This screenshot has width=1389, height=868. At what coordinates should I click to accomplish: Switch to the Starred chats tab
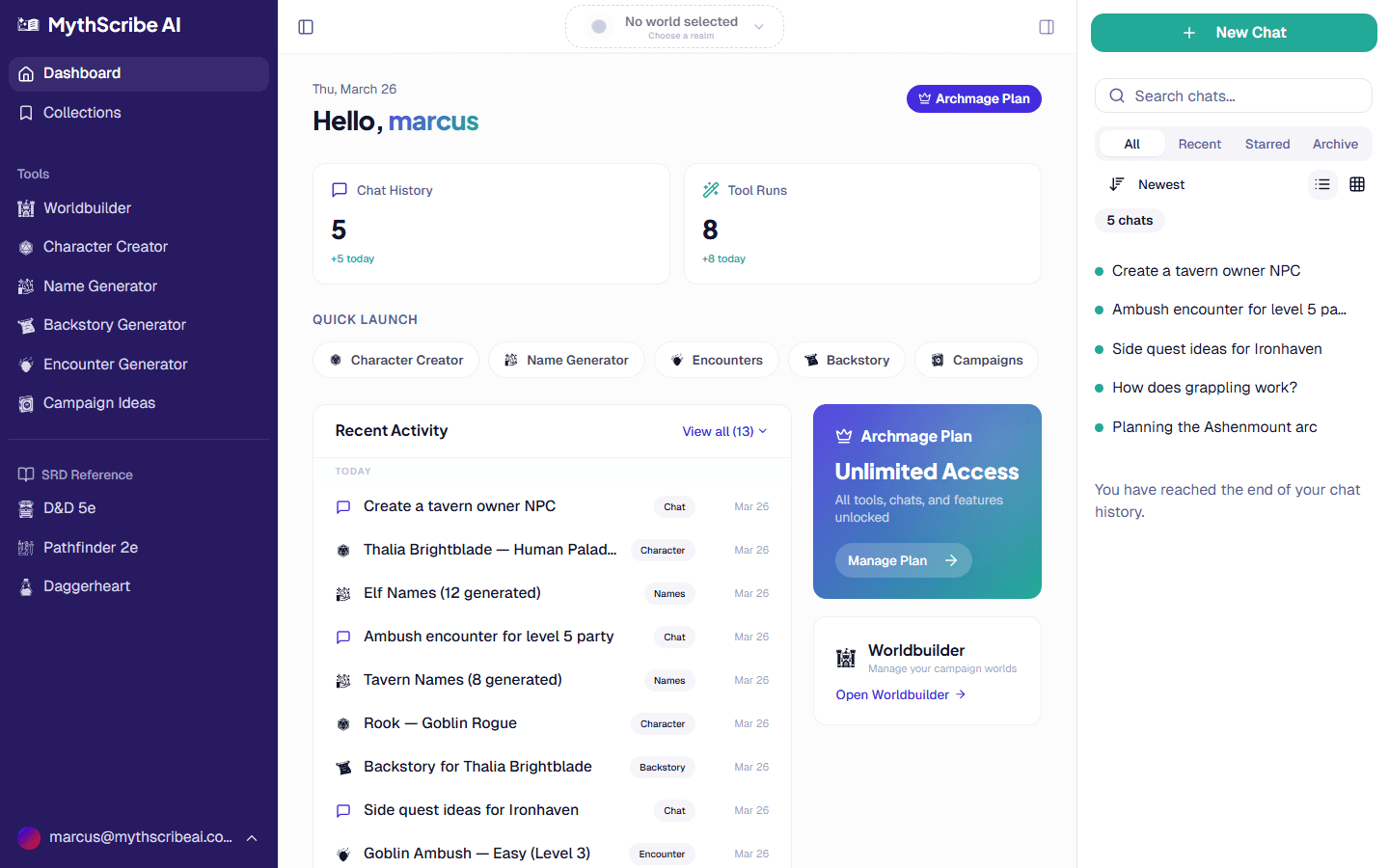1266,143
